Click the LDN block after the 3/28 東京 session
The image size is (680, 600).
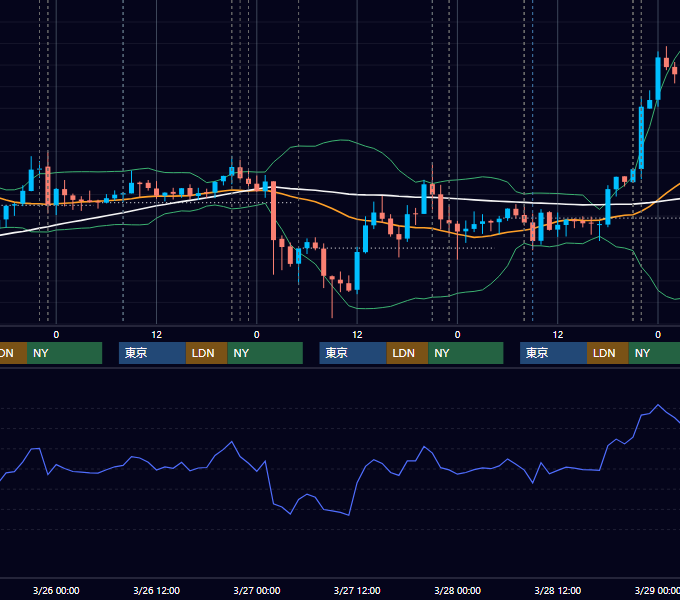pos(608,353)
